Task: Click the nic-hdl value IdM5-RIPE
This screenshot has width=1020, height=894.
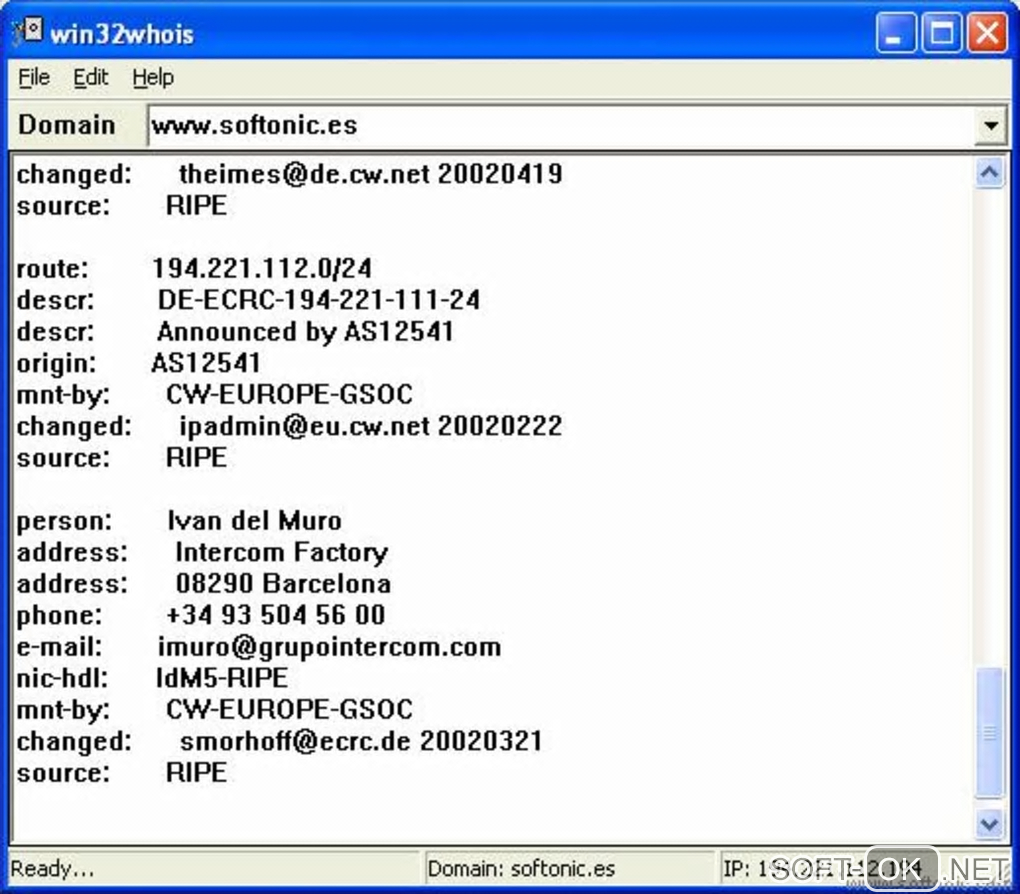Action: (x=222, y=678)
